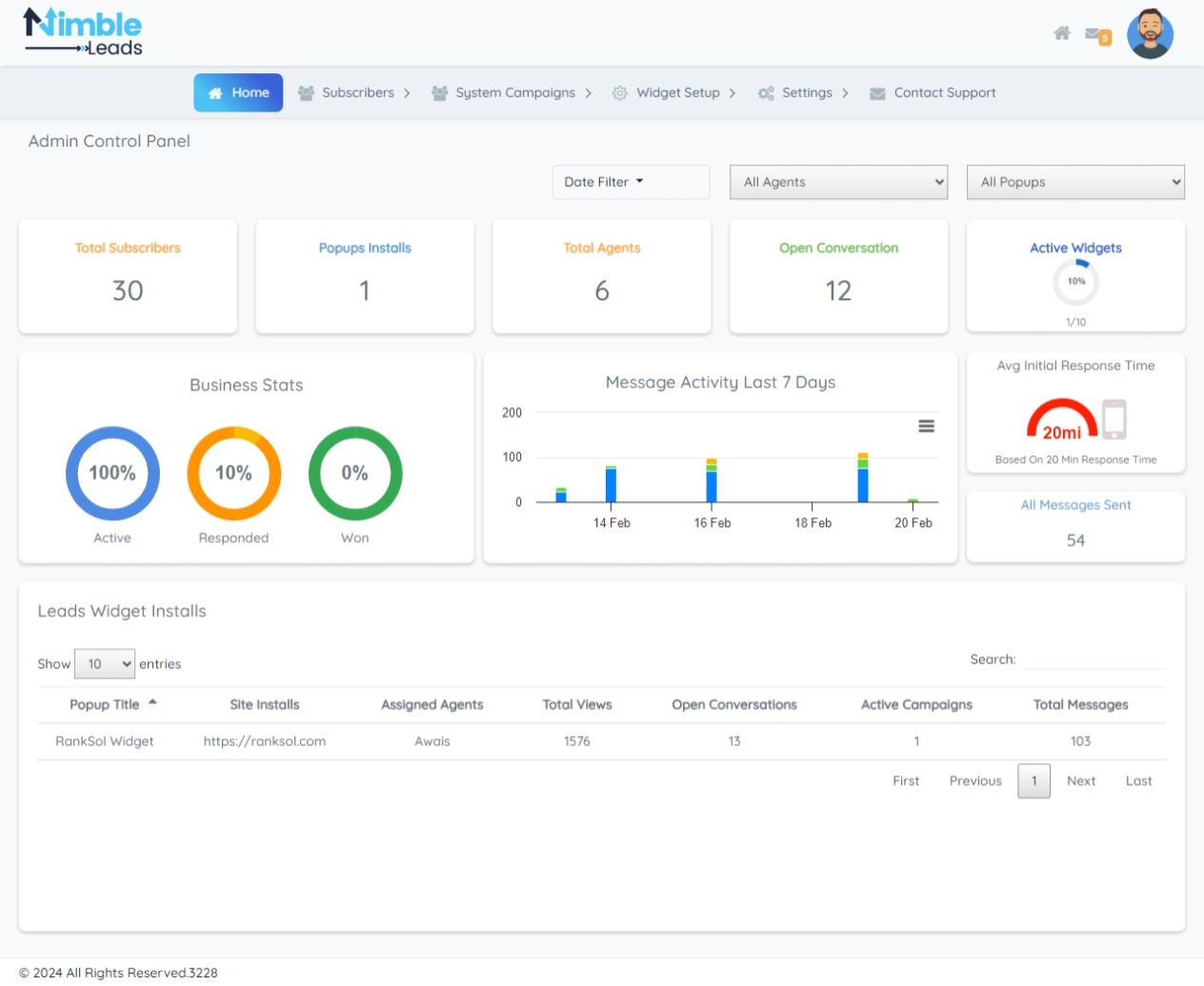
Task: Focus the Search input field
Action: pyautogui.click(x=1094, y=659)
